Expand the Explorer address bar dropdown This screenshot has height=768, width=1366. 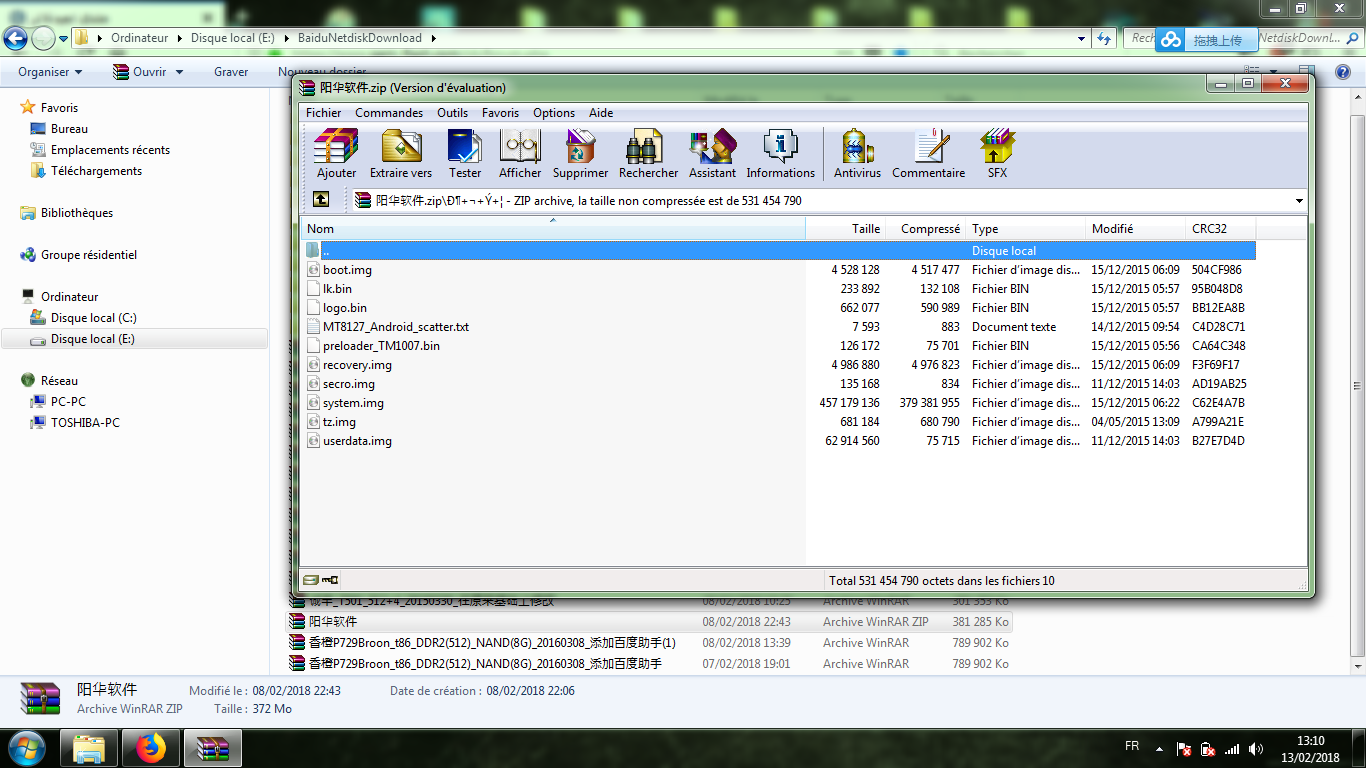1082,38
